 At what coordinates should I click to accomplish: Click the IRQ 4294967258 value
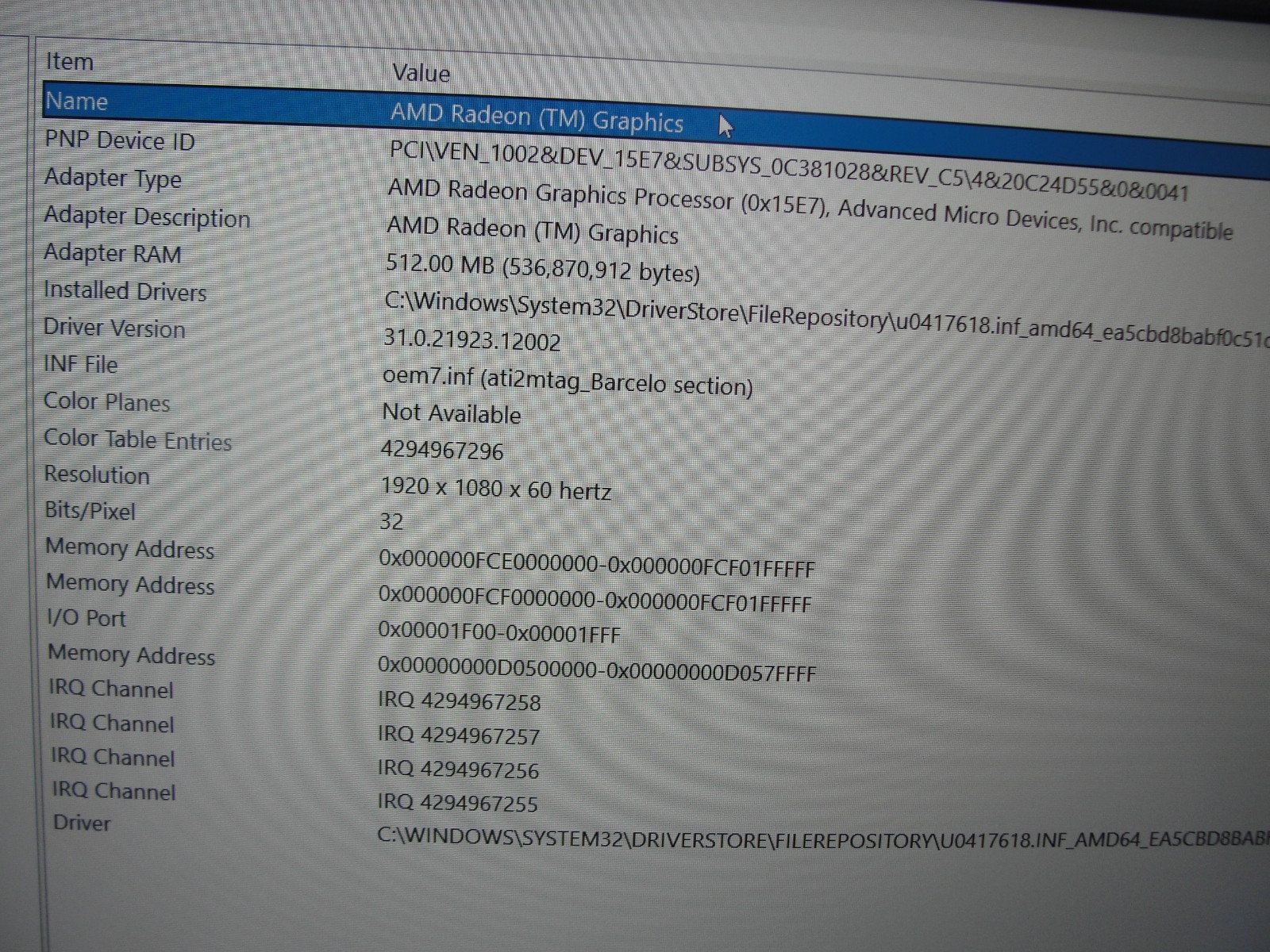tap(460, 701)
